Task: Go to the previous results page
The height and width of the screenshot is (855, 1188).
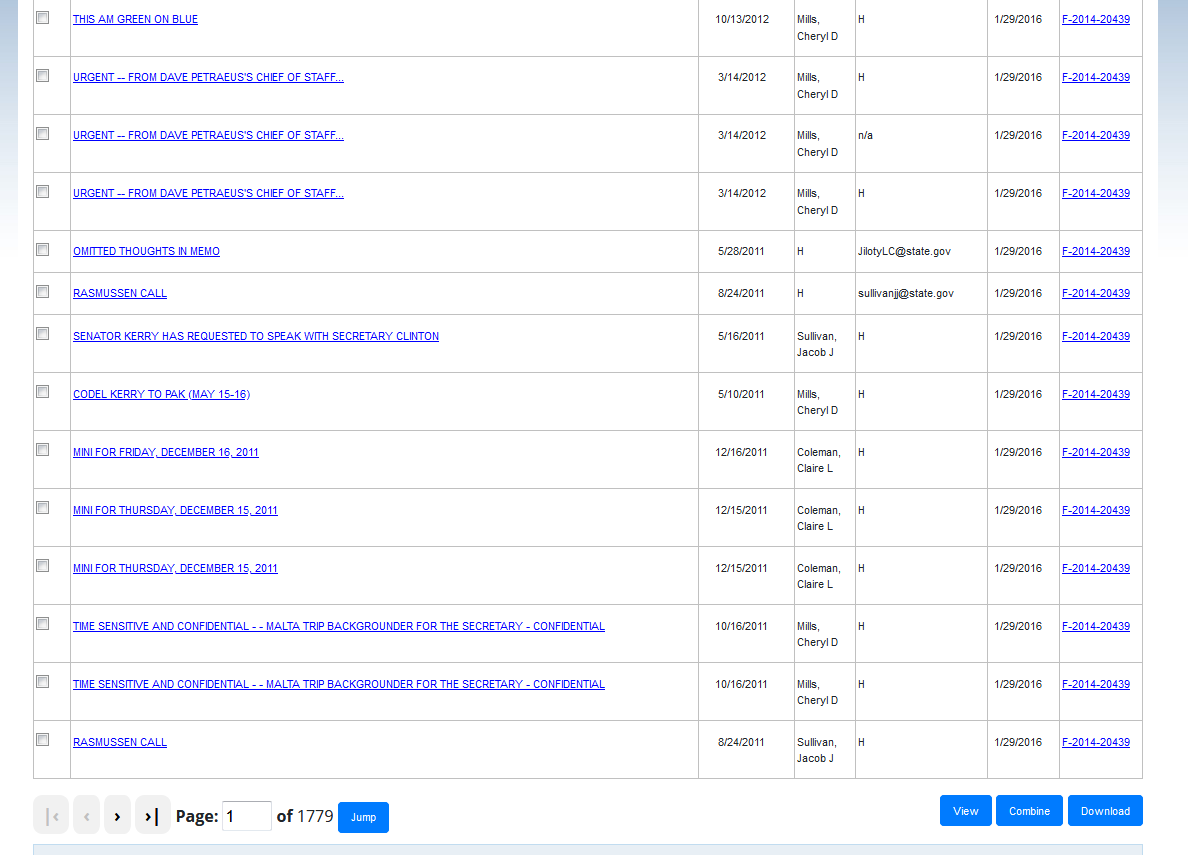Action: click(x=86, y=816)
